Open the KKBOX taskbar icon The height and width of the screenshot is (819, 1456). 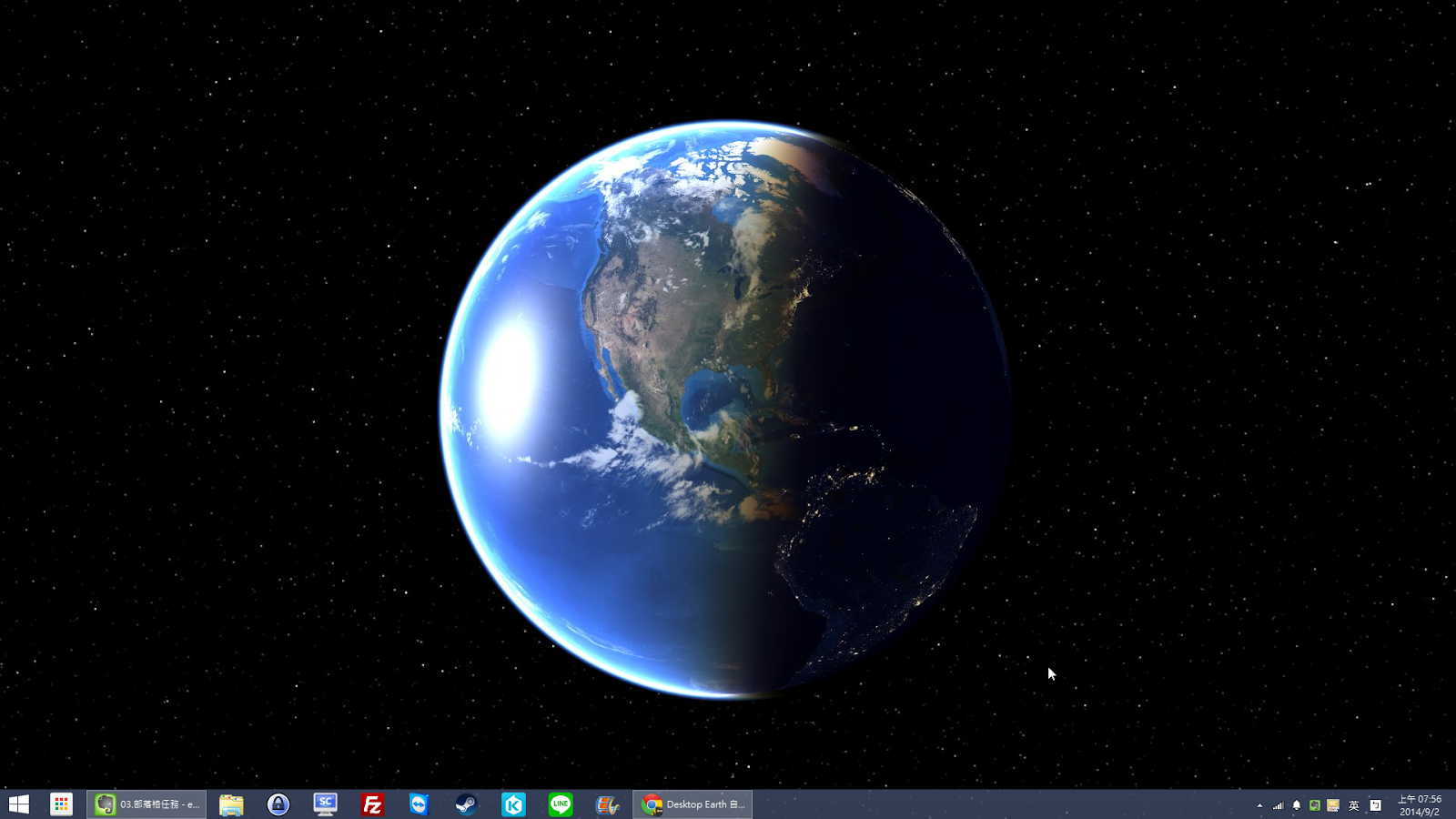coord(513,804)
